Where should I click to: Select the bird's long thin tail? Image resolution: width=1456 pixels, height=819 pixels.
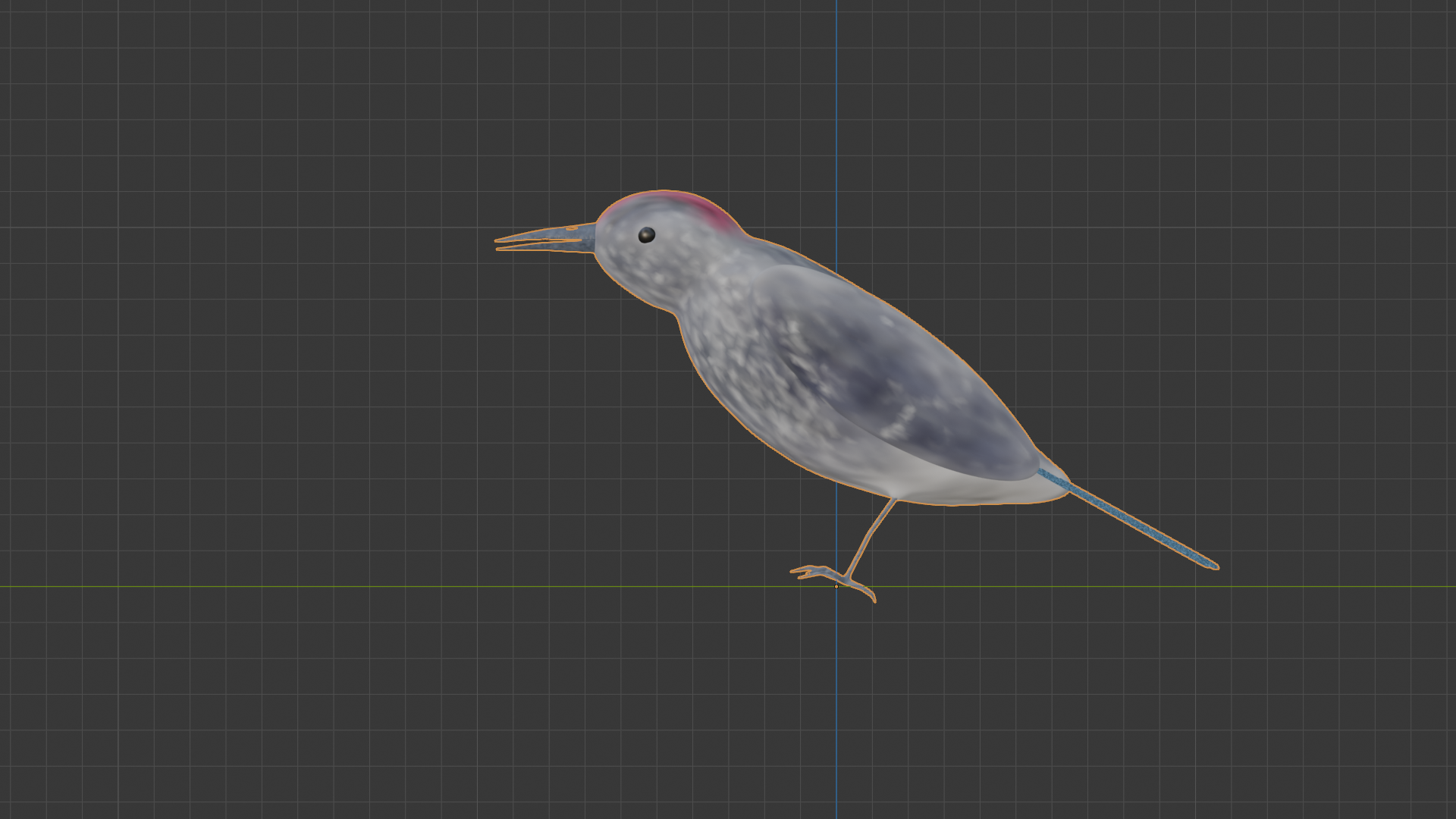click(1128, 518)
